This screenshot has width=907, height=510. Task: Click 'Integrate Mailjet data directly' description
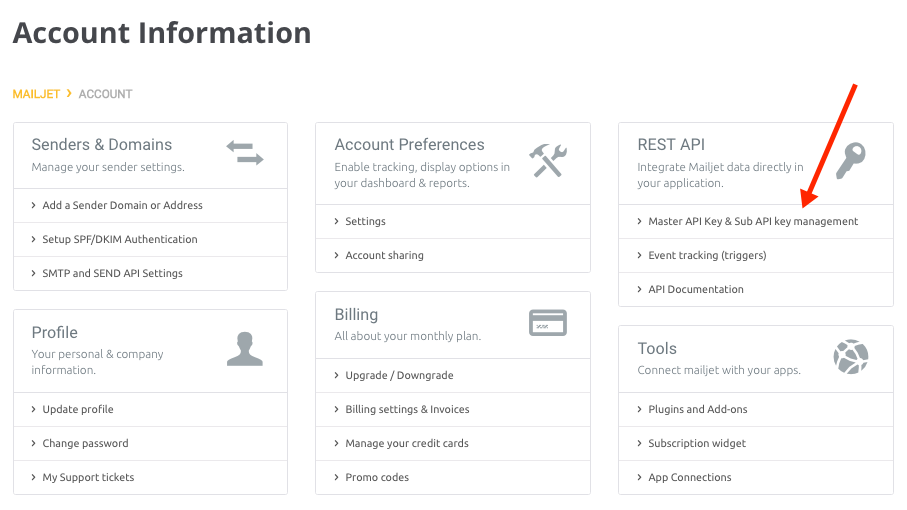pos(720,175)
